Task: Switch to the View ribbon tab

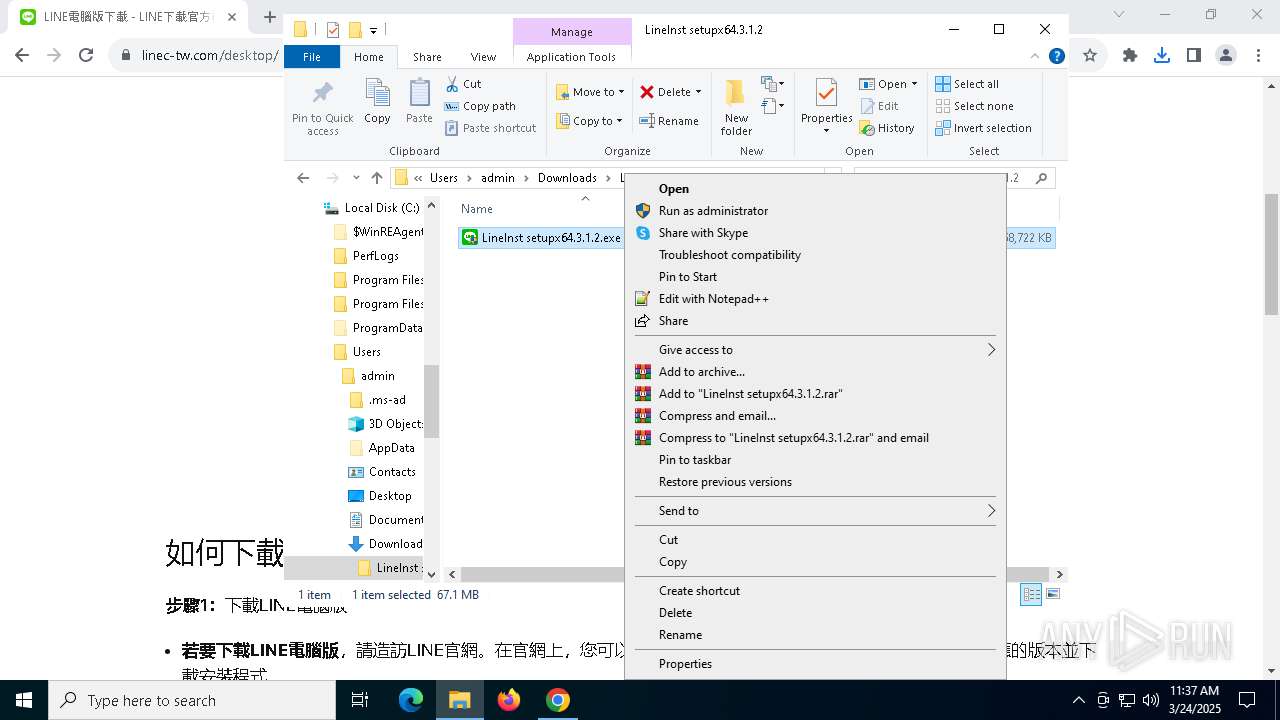Action: click(483, 57)
